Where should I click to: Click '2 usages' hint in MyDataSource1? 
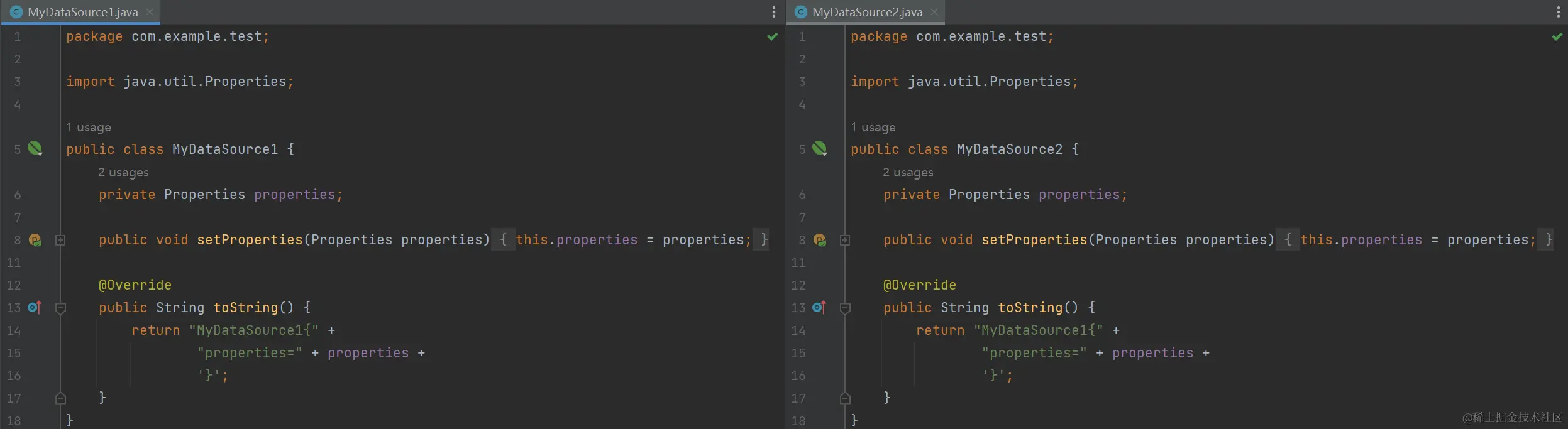123,172
